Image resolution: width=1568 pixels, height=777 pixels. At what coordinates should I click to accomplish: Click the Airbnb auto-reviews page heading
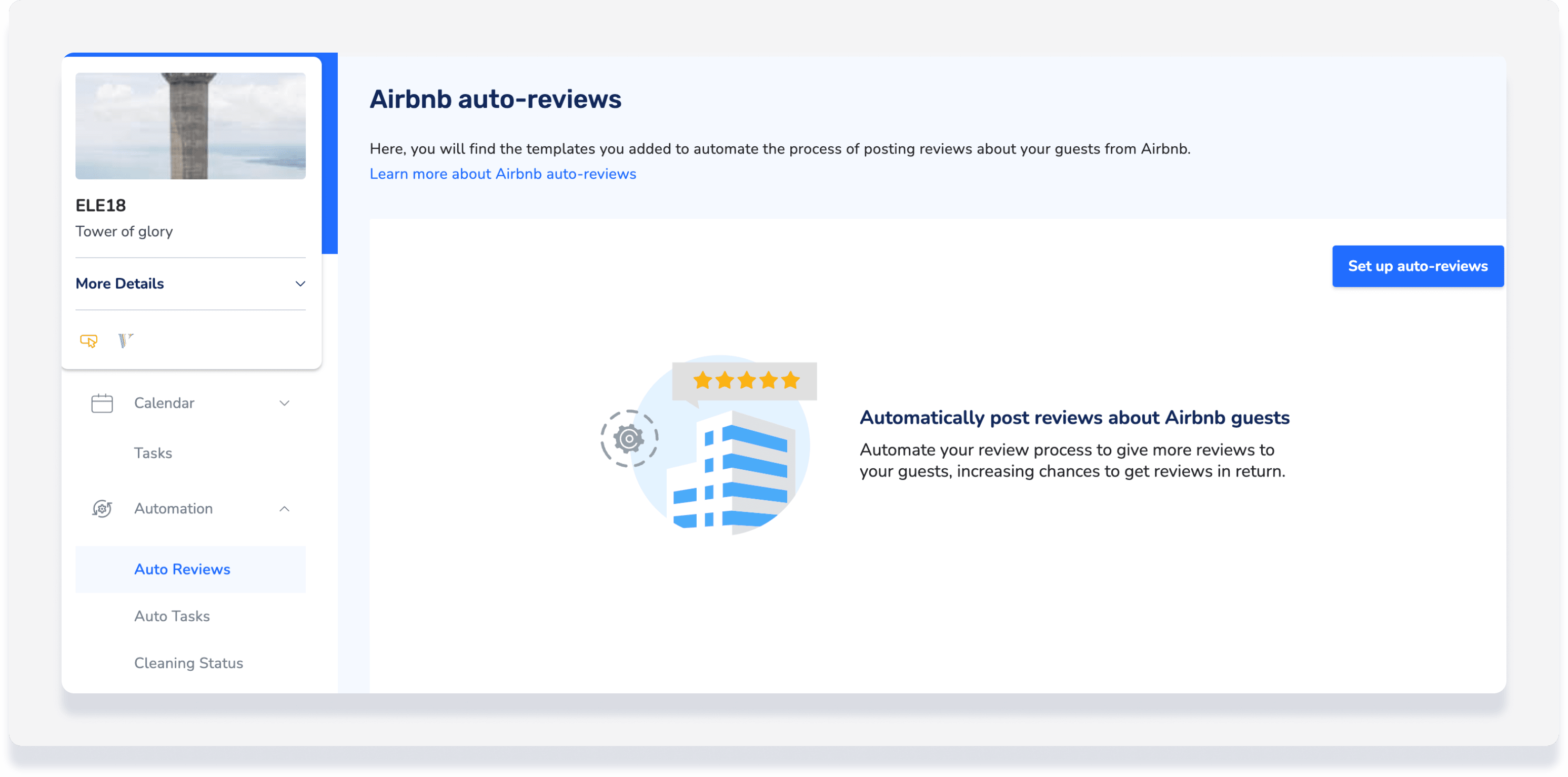pyautogui.click(x=496, y=99)
